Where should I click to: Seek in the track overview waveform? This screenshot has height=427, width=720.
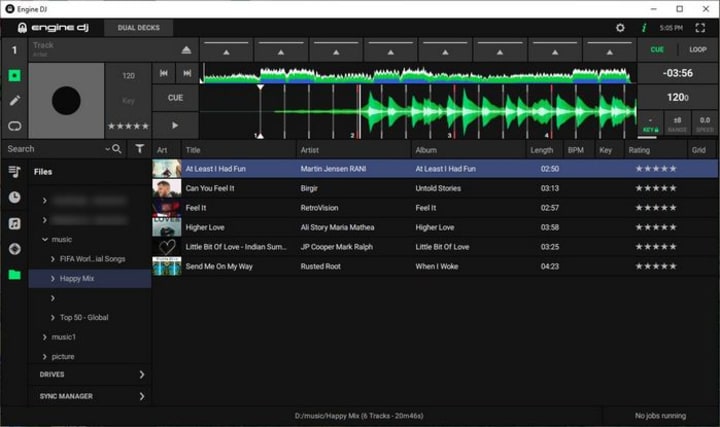click(417, 75)
